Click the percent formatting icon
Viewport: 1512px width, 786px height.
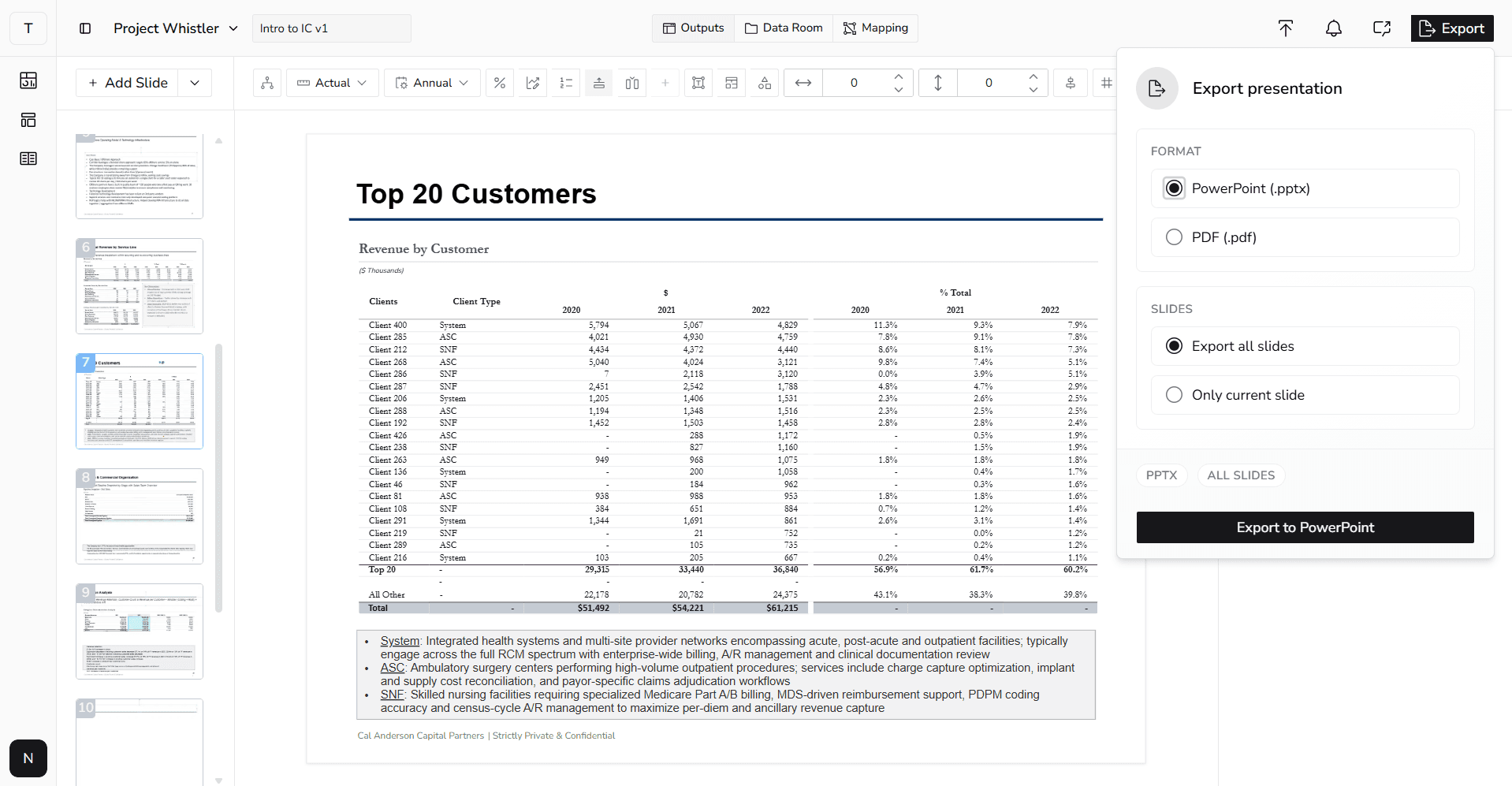point(500,83)
